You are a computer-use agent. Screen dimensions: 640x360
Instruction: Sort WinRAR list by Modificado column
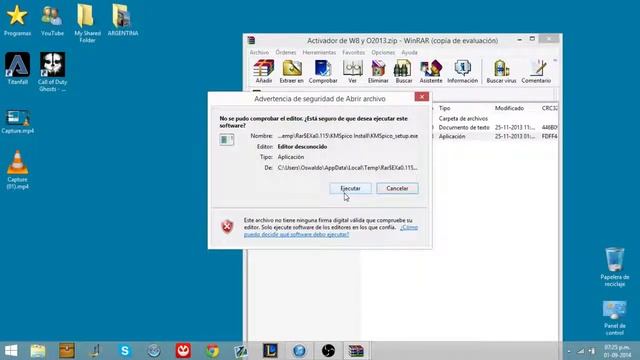pyautogui.click(x=509, y=108)
